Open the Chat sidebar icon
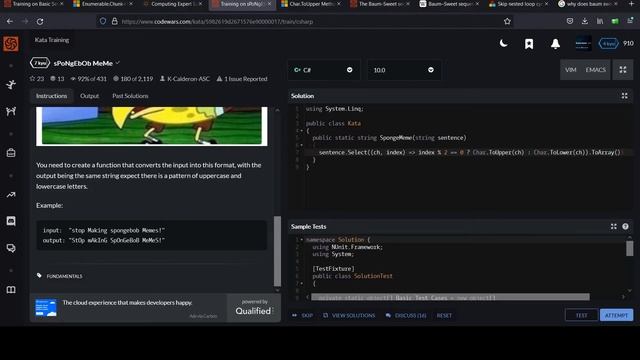 (x=11, y=221)
